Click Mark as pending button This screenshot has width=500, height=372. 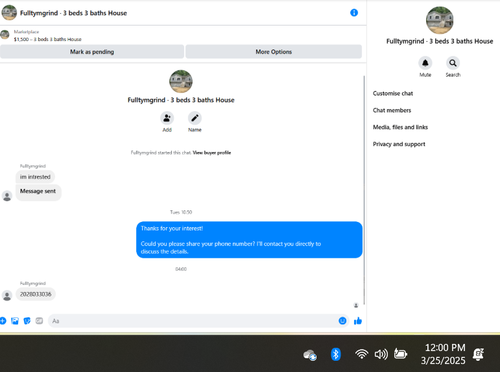tap(92, 52)
